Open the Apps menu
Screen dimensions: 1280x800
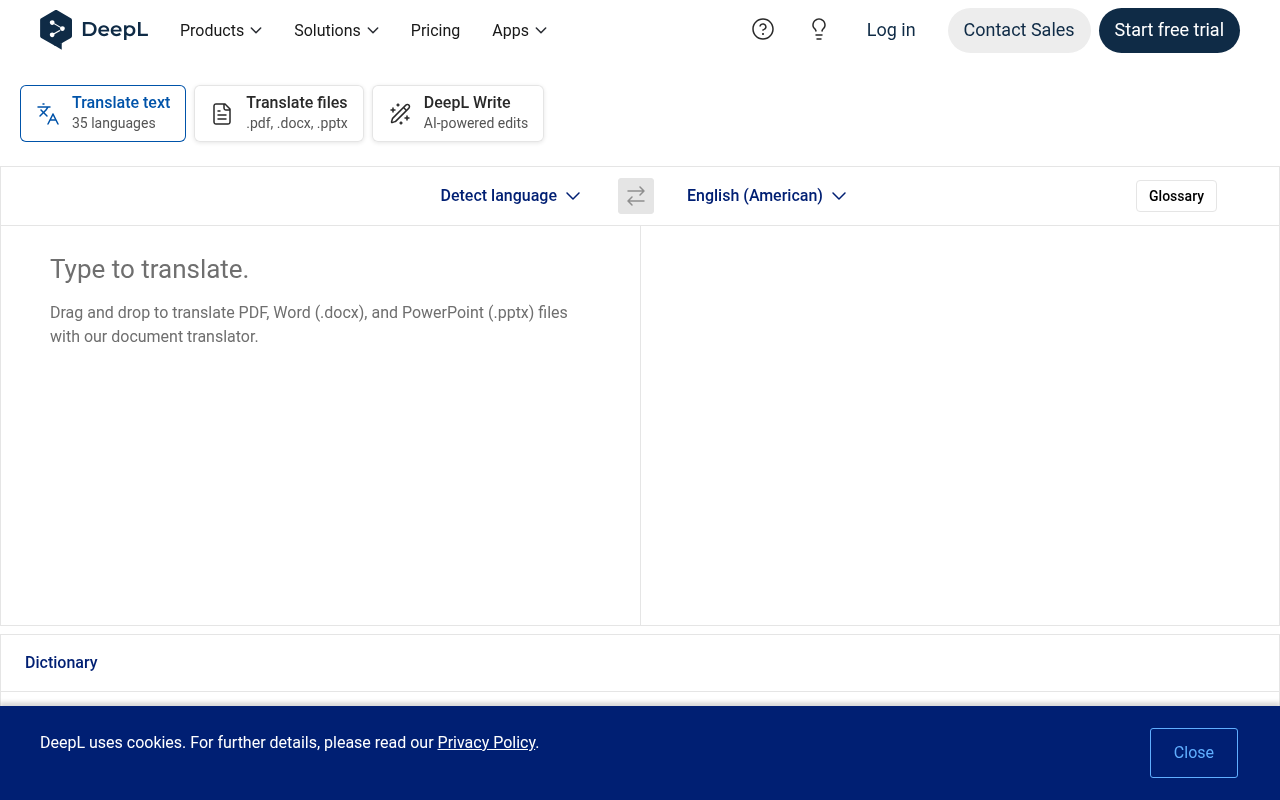tap(518, 30)
